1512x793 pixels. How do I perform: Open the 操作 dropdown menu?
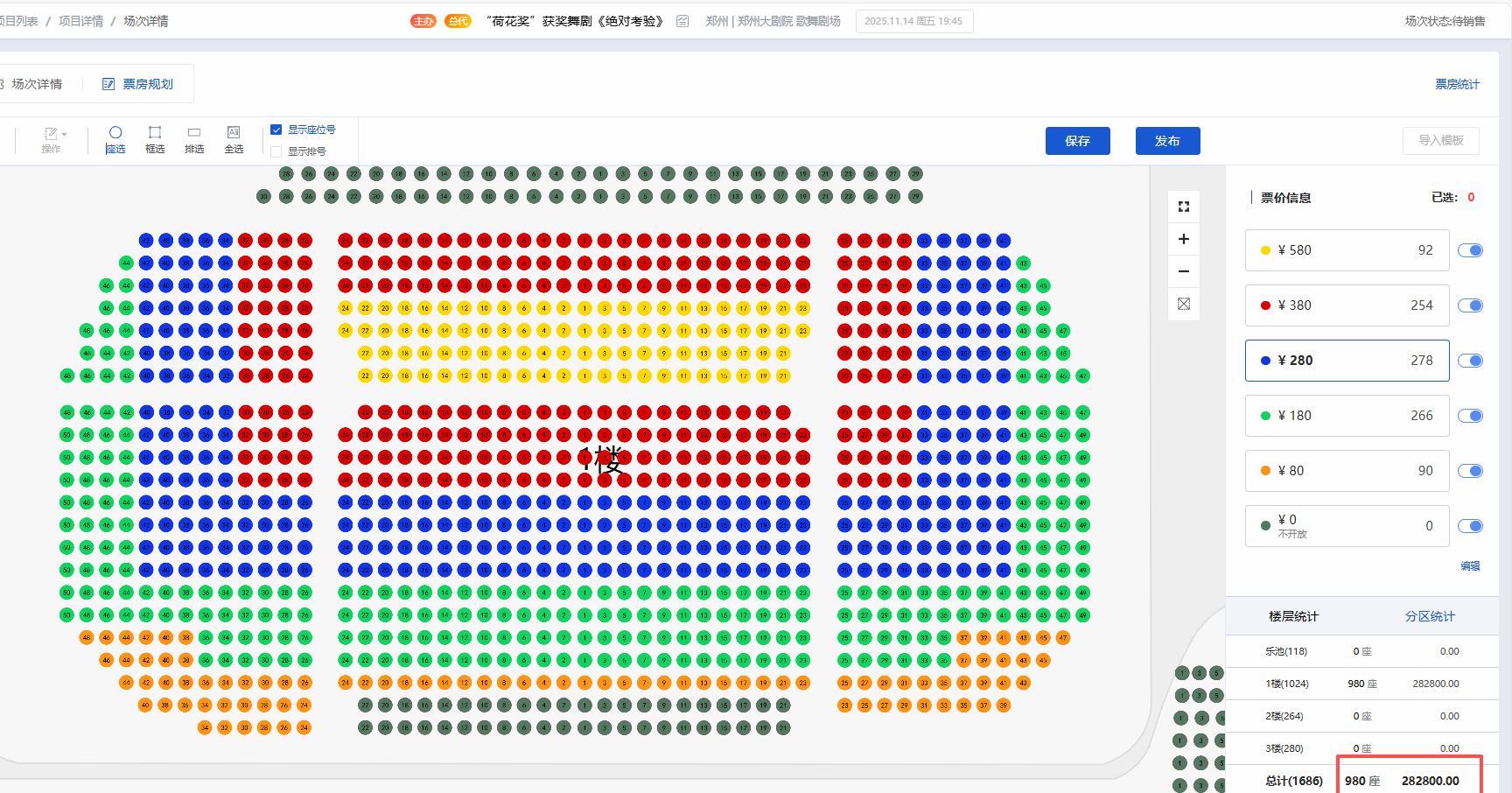tap(53, 139)
